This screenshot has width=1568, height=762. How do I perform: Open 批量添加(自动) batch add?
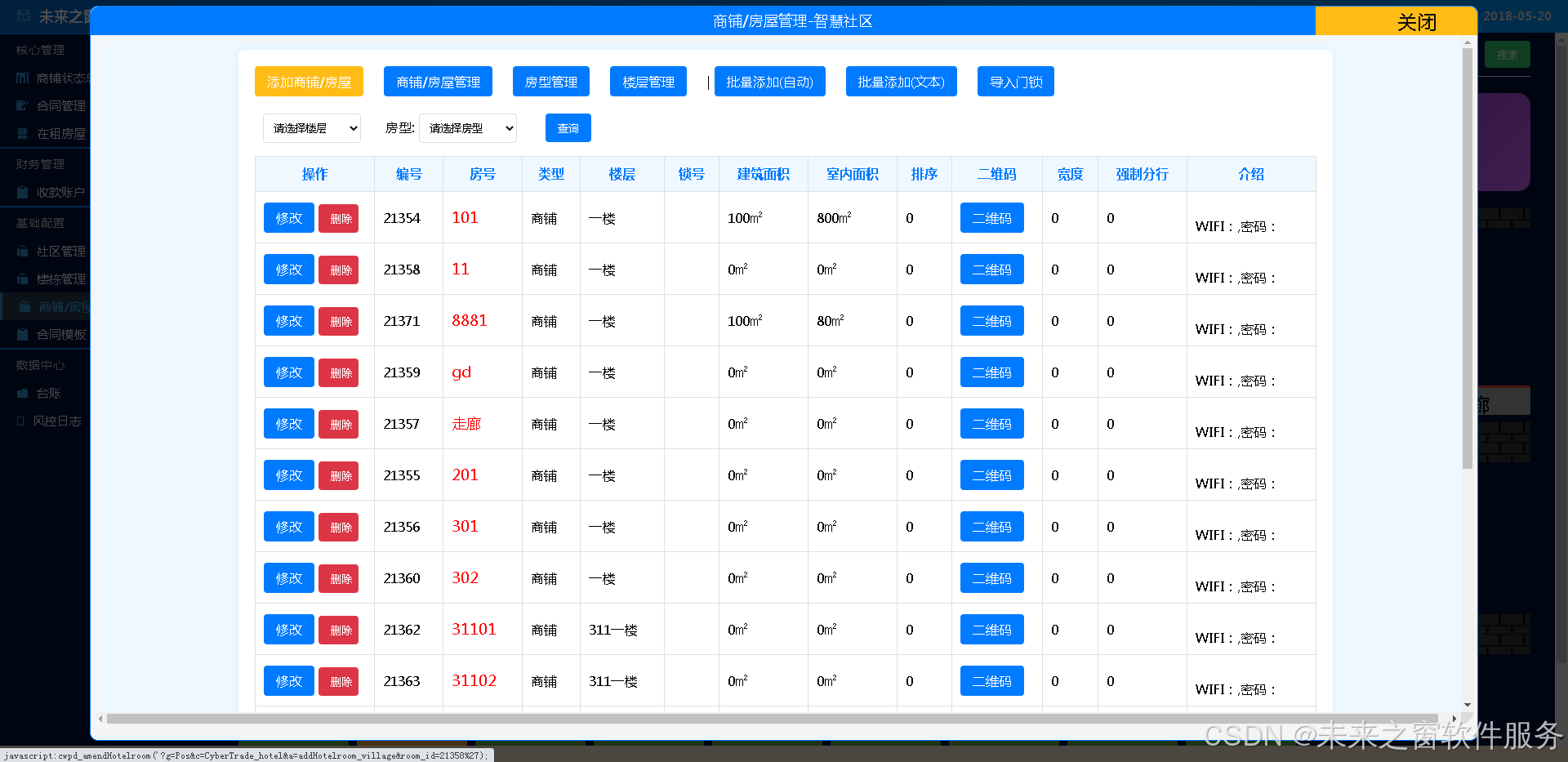pyautogui.click(x=769, y=82)
